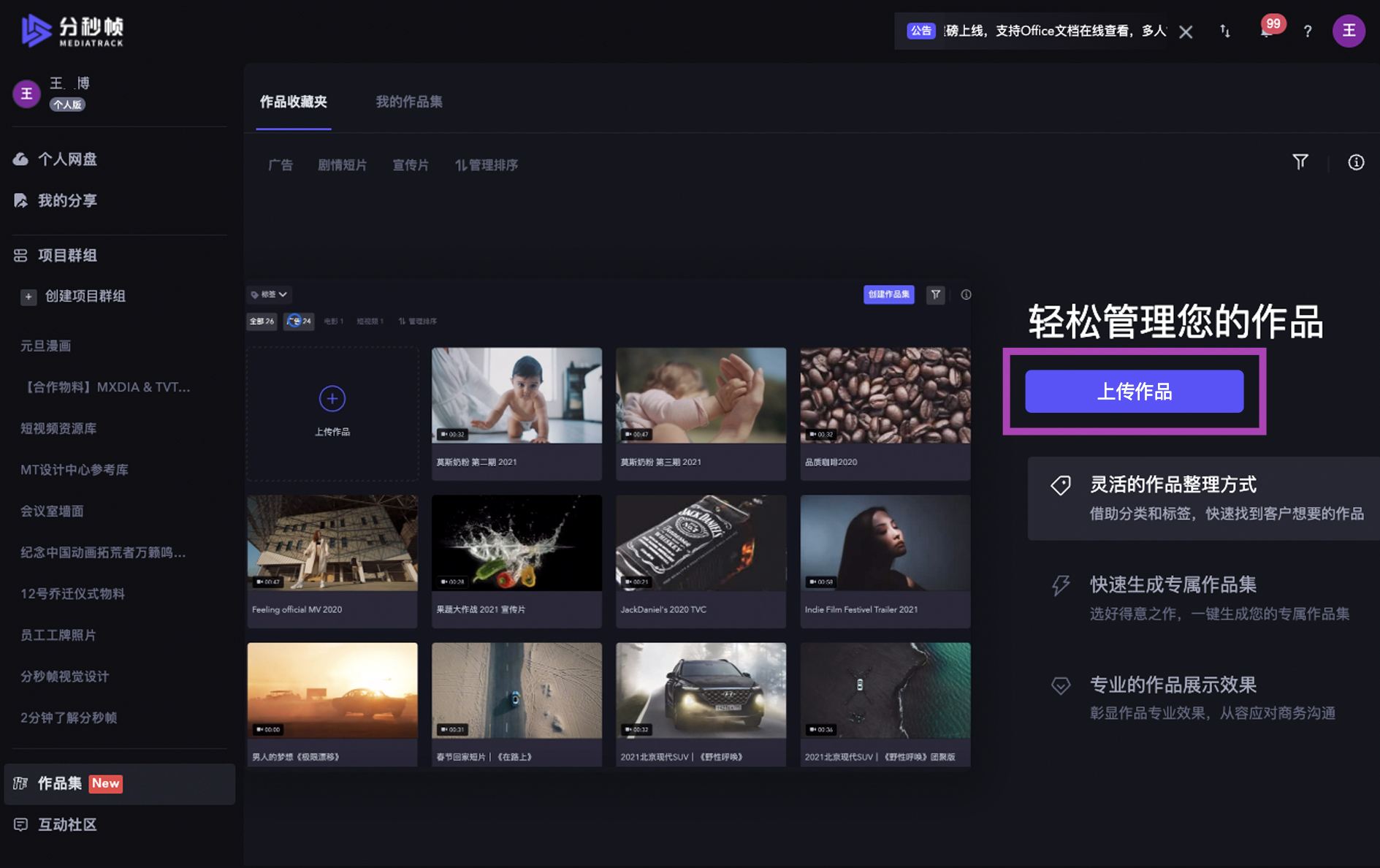Click the transfer list arrows icon
The height and width of the screenshot is (868, 1380).
1225,31
